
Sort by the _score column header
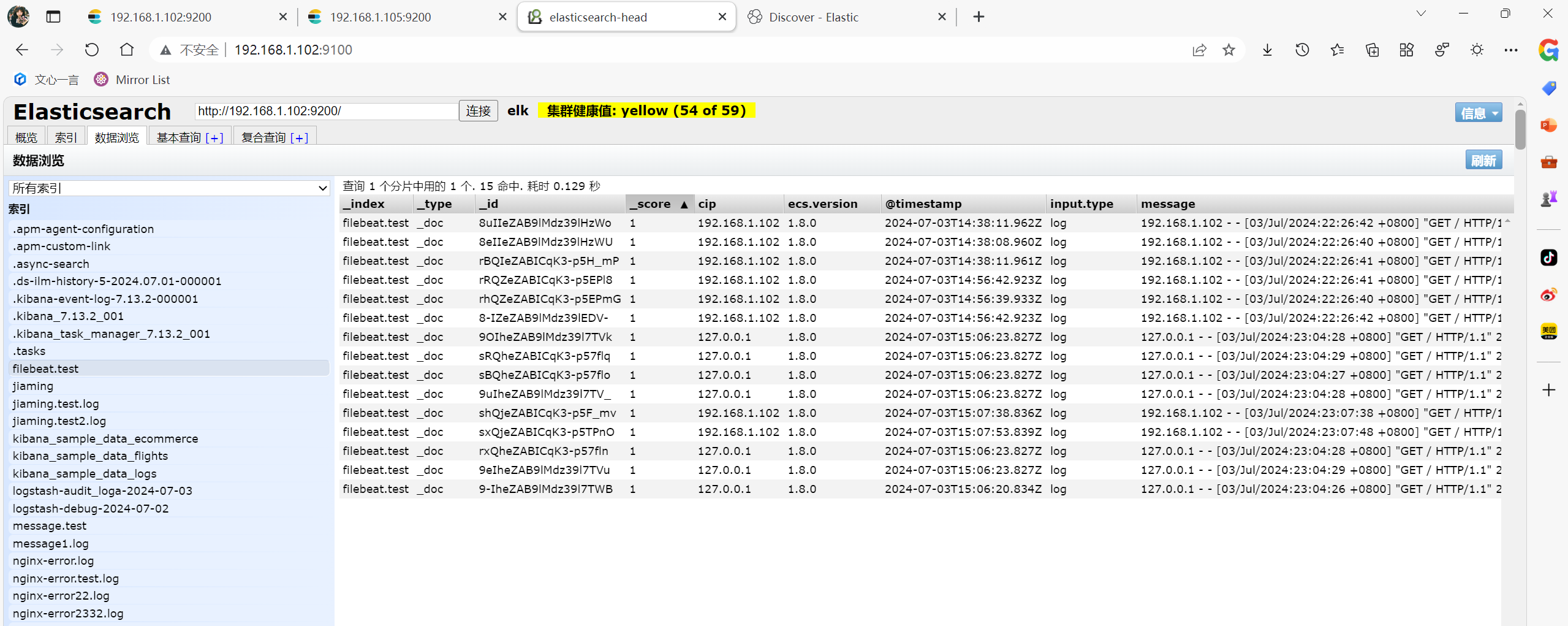point(659,204)
